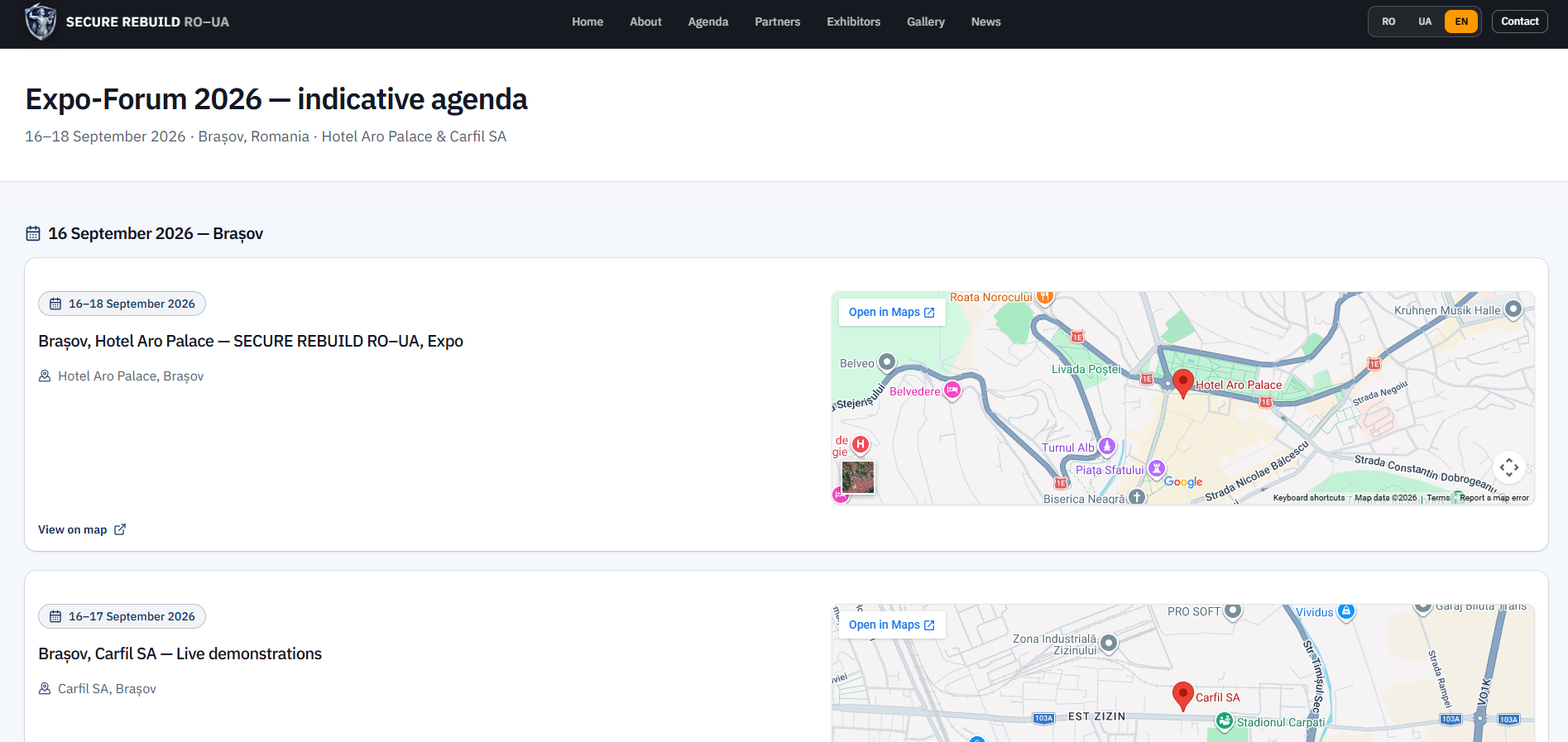Image resolution: width=1568 pixels, height=742 pixels.
Task: Click Open in Maps on the Aro Palace map
Action: point(892,312)
